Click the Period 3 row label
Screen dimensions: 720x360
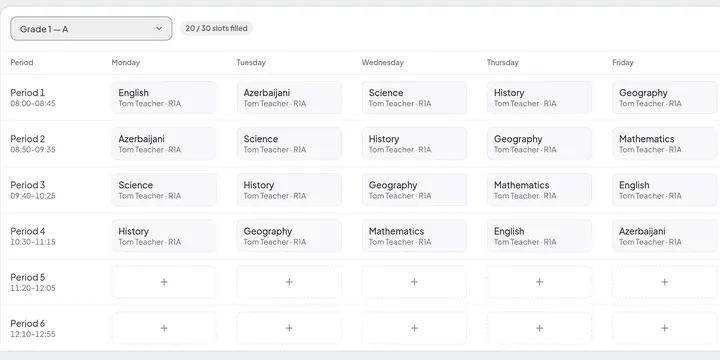(28, 185)
